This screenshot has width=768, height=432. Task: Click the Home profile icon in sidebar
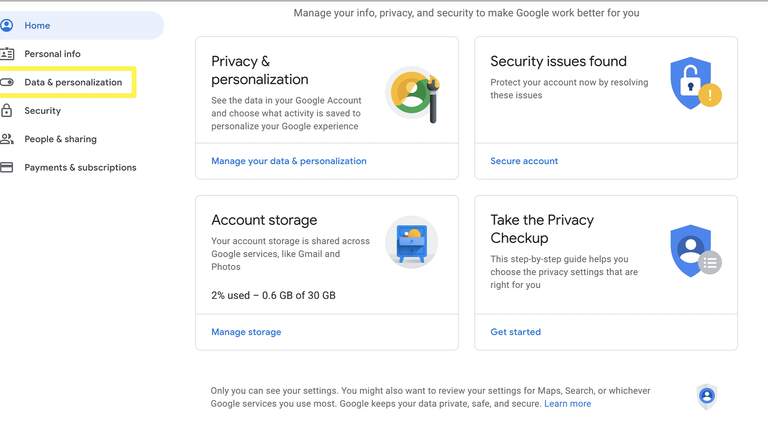(6, 25)
